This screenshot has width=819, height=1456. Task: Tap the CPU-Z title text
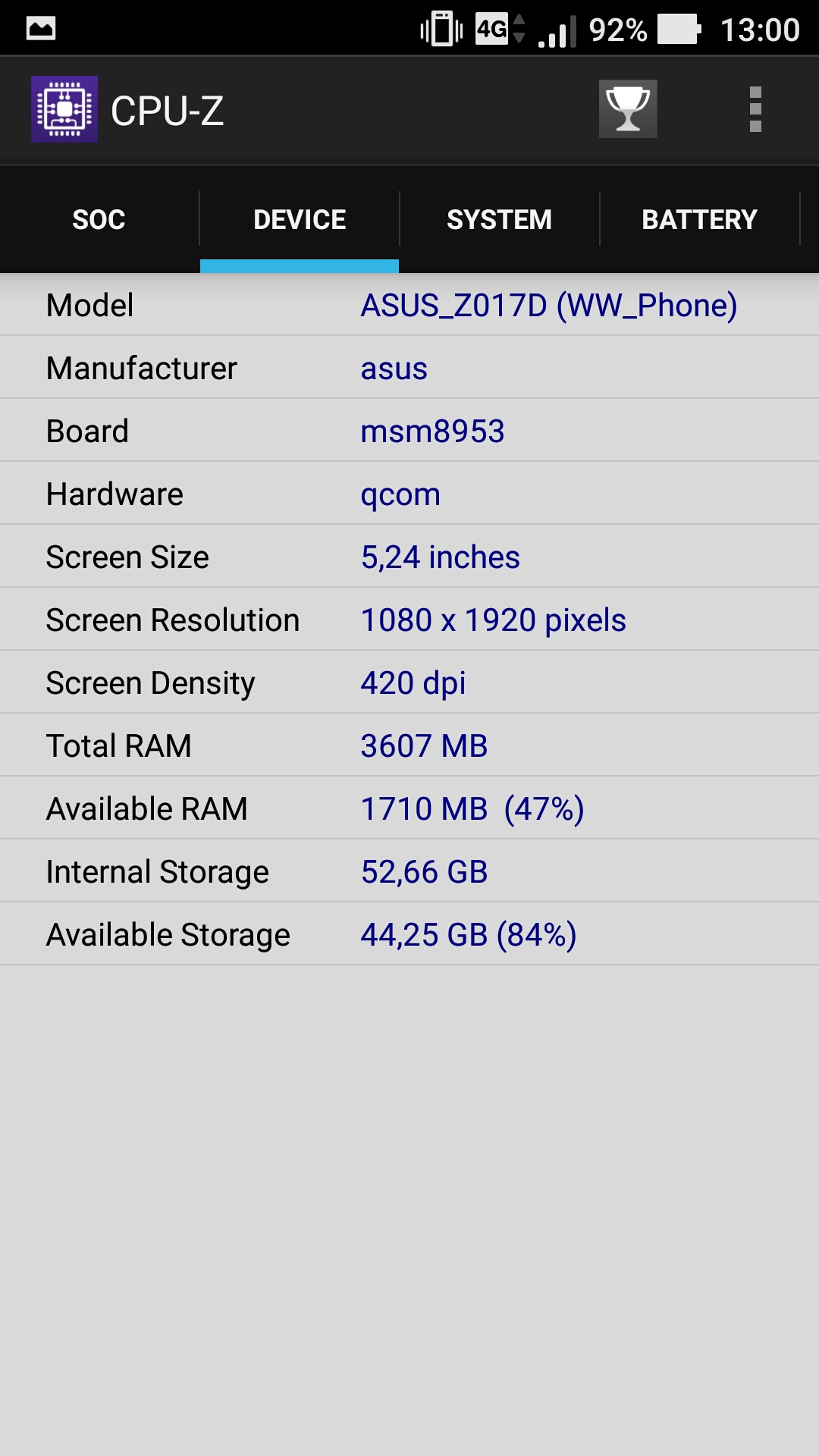(x=167, y=111)
